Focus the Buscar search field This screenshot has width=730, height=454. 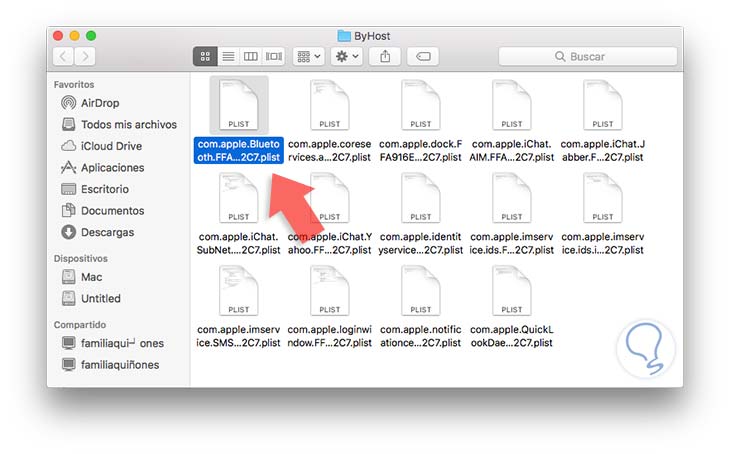point(588,56)
